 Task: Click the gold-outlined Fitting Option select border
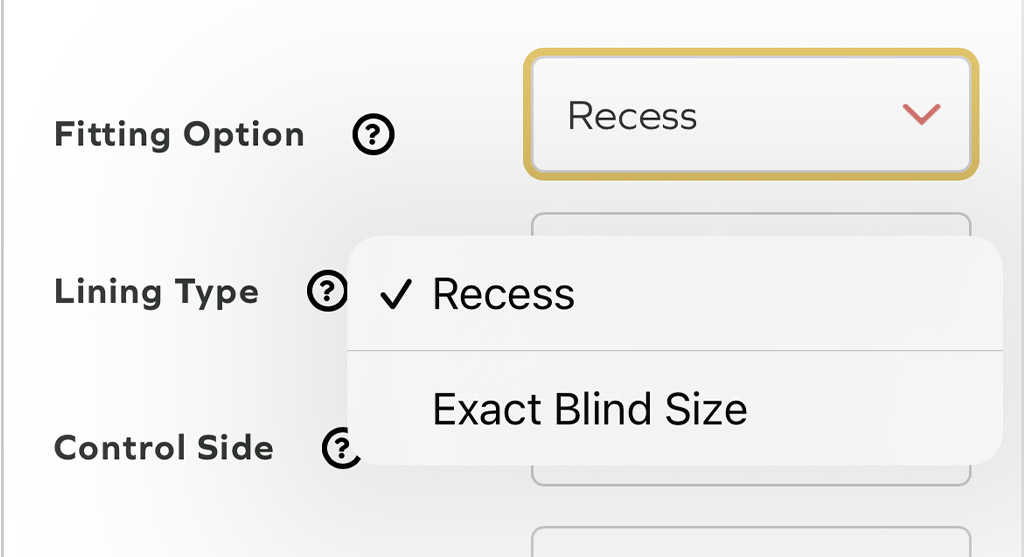point(750,52)
